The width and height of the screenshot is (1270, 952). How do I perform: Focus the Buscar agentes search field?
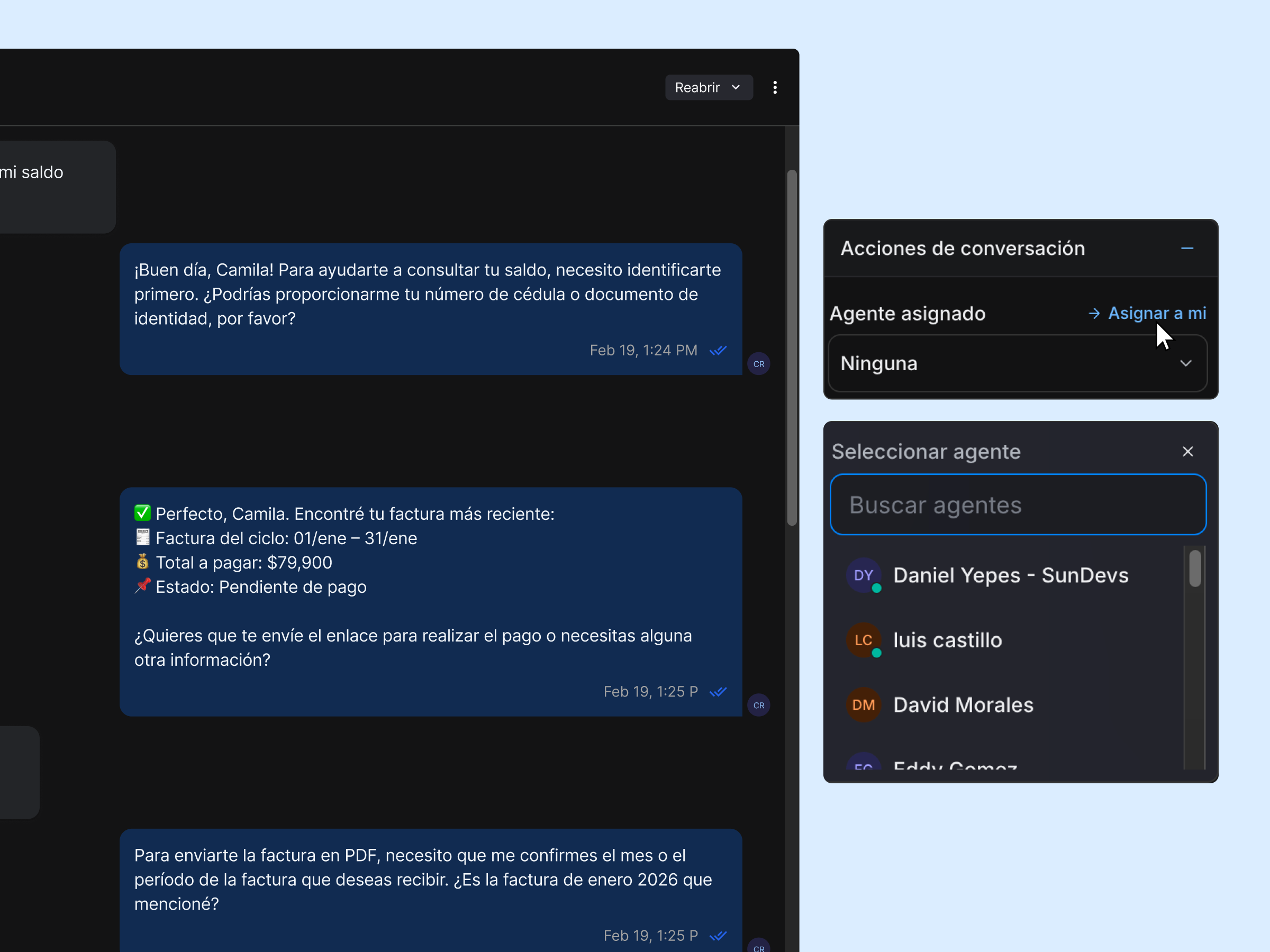pos(1018,505)
